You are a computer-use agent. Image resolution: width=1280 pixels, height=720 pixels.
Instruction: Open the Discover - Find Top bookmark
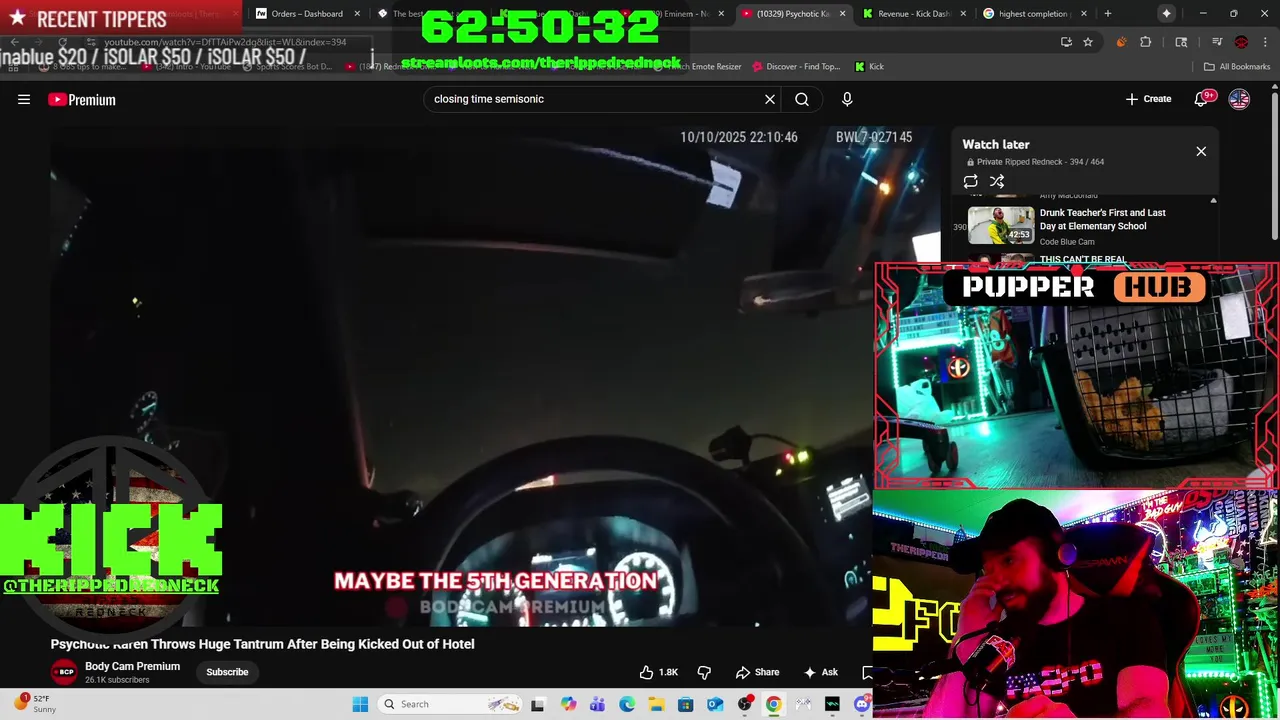[x=796, y=67]
